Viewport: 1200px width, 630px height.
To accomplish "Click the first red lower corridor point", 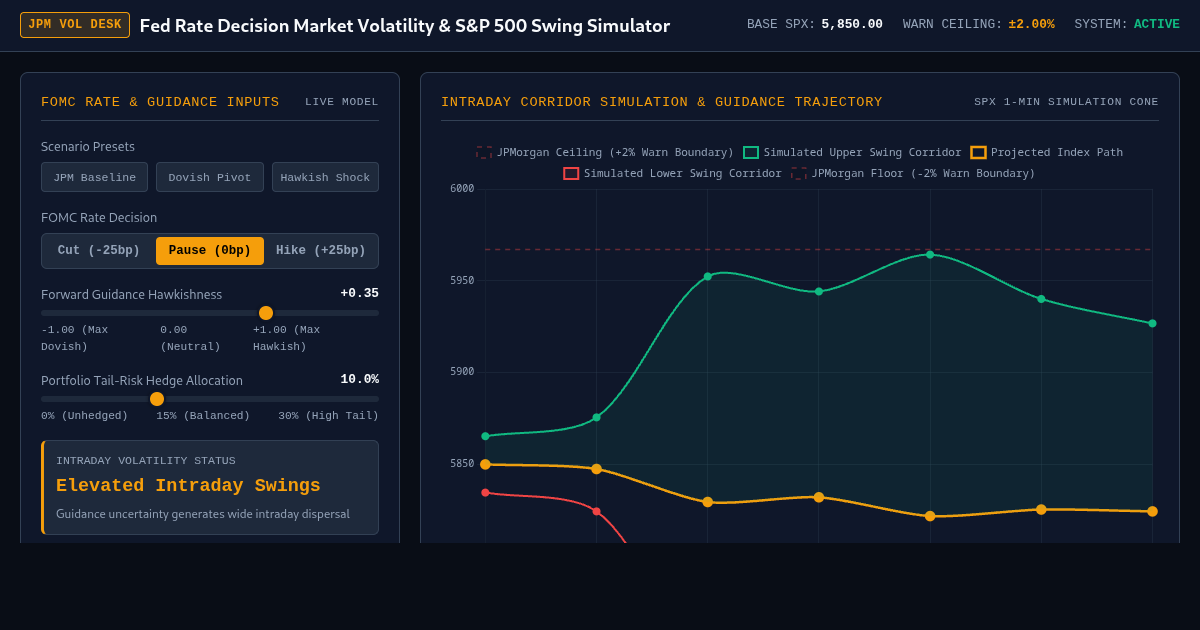I will (x=485, y=493).
